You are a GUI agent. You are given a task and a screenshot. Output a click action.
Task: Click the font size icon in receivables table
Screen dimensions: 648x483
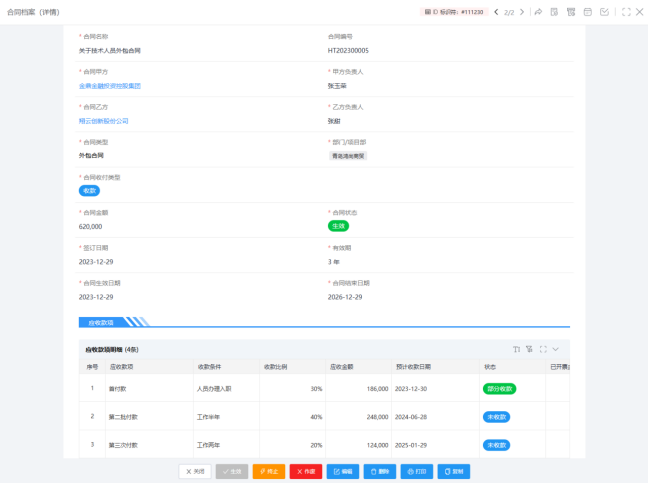click(517, 349)
